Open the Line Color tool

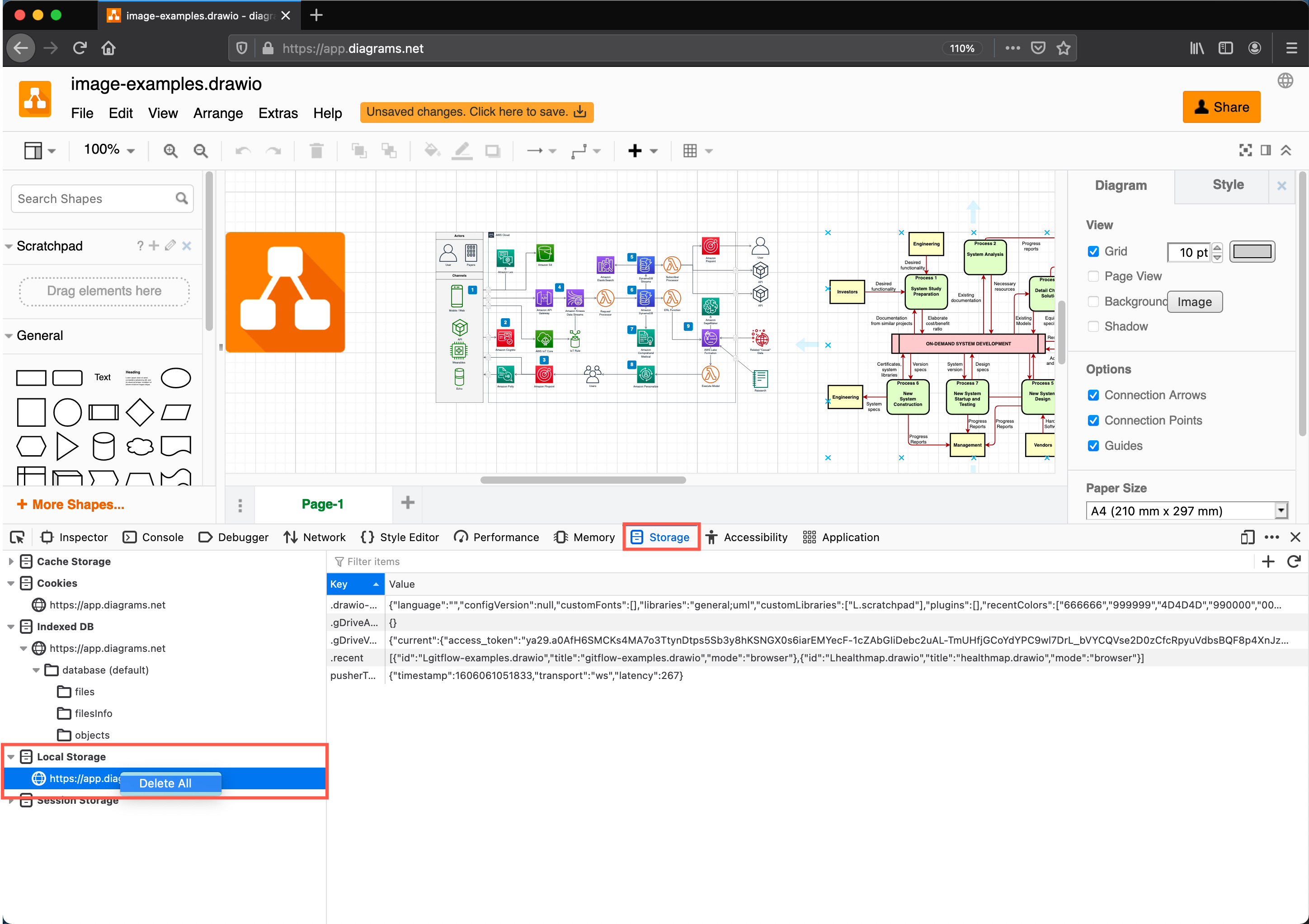pyautogui.click(x=462, y=151)
